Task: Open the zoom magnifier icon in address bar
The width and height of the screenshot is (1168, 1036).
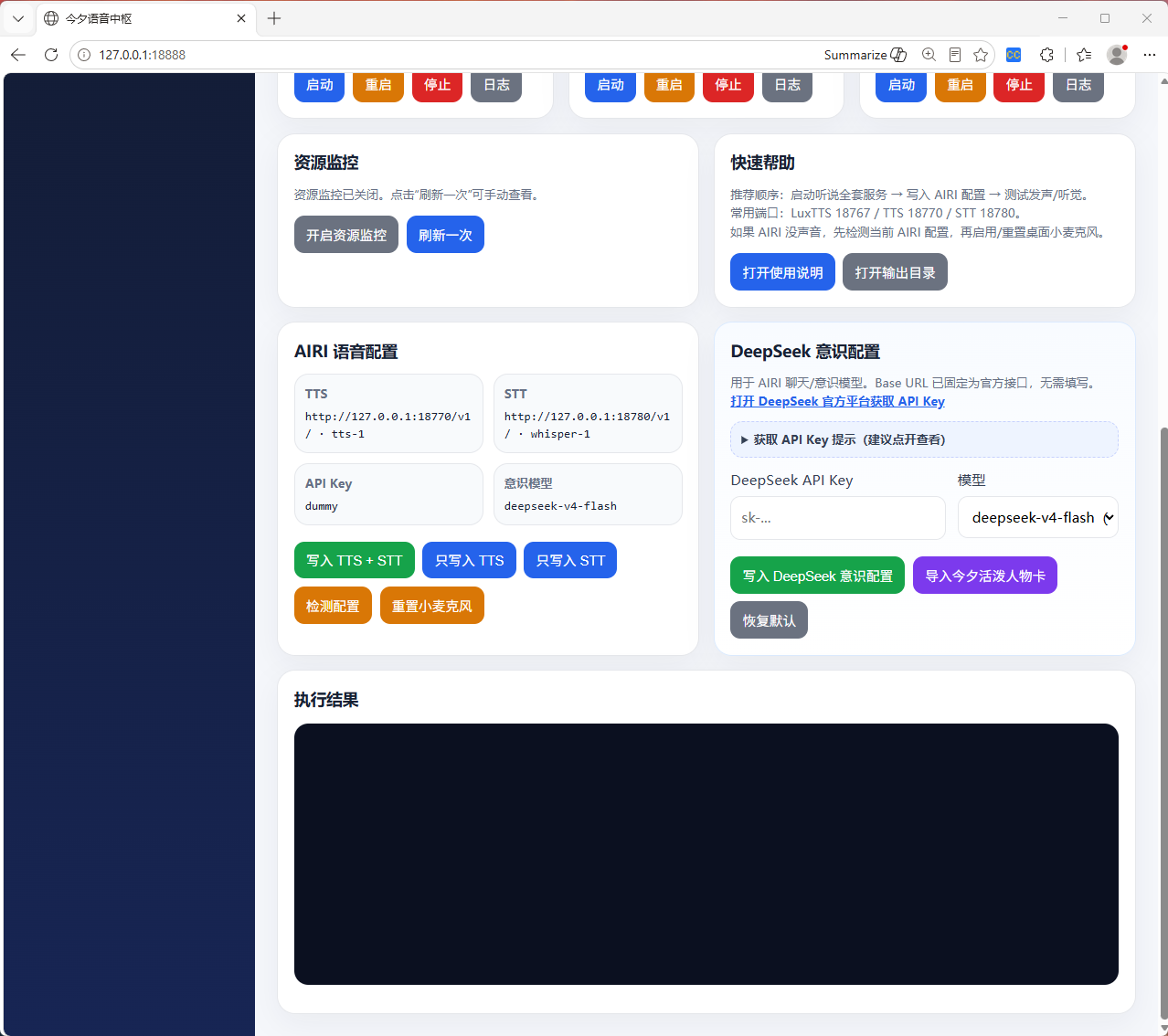Action: click(929, 55)
